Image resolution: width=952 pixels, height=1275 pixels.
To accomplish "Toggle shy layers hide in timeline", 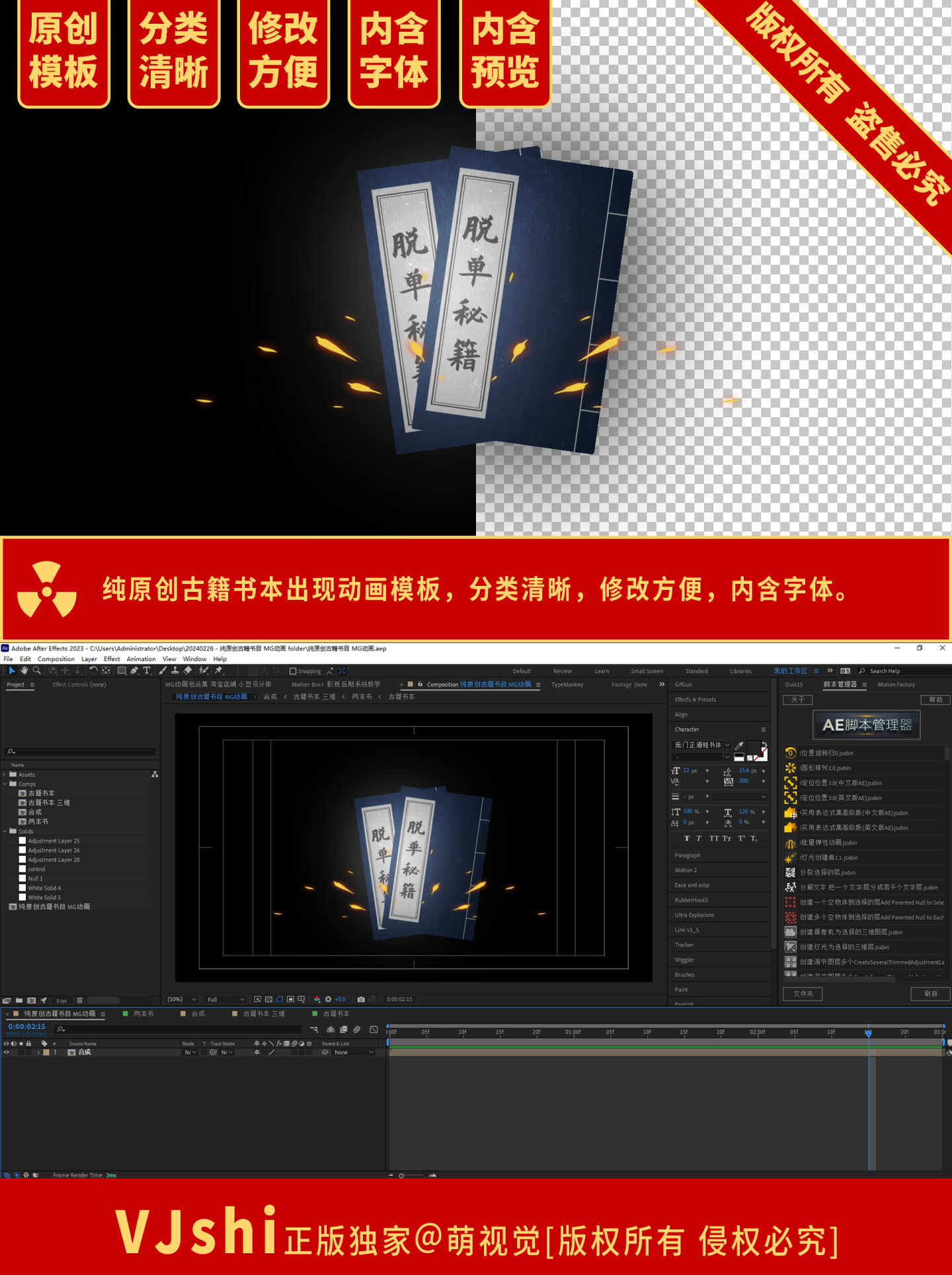I will pos(331,1030).
